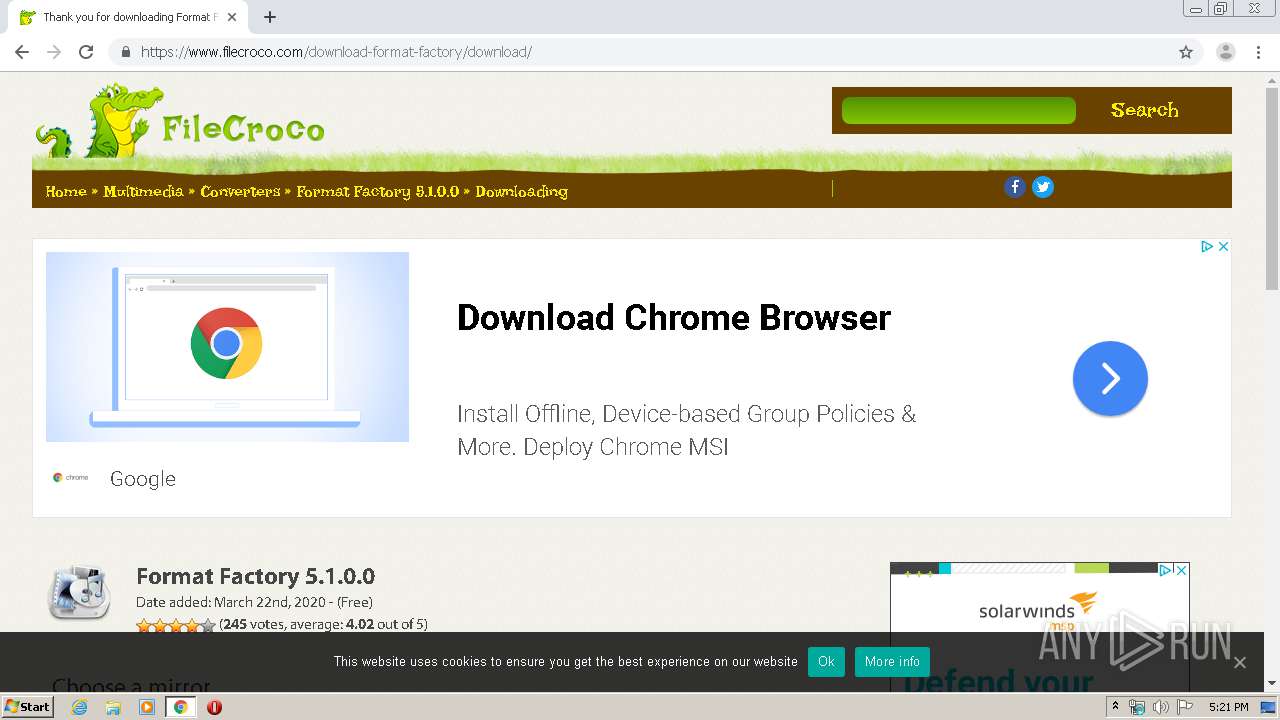This screenshot has height=720, width=1280.
Task: Open the Chrome profile avatar menu
Action: click(1225, 52)
